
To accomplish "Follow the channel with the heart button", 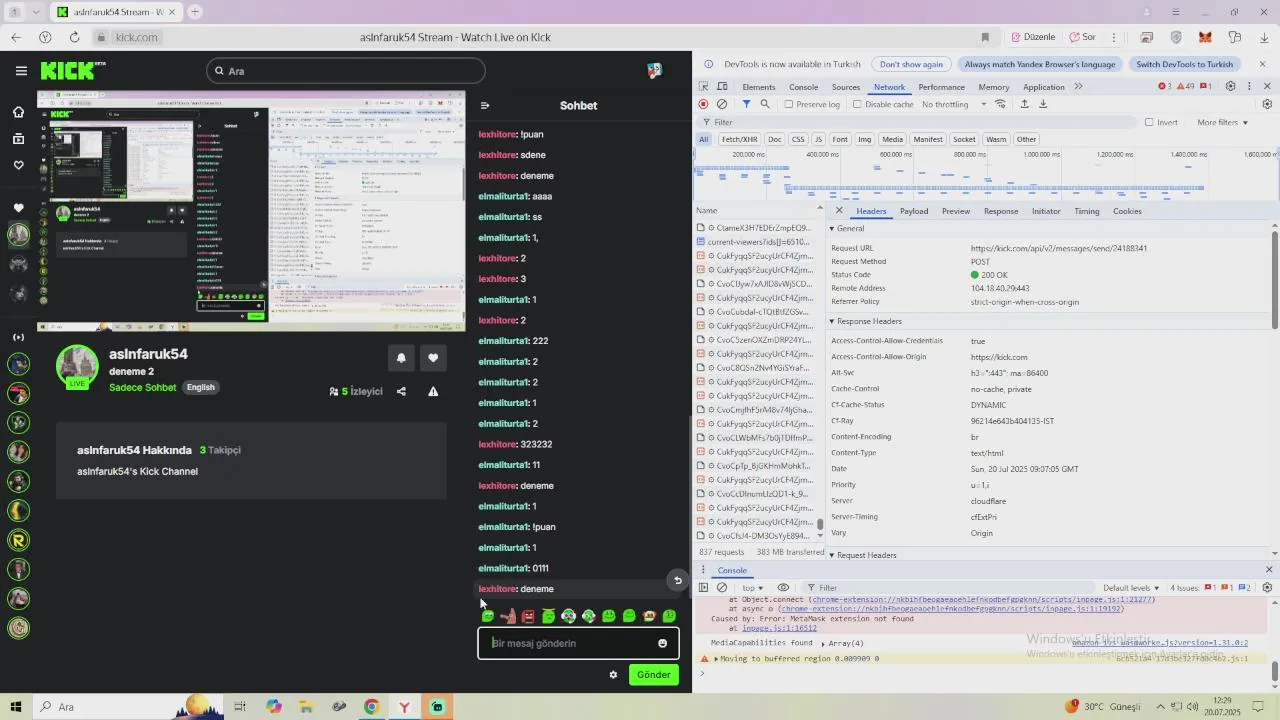I will click(433, 358).
